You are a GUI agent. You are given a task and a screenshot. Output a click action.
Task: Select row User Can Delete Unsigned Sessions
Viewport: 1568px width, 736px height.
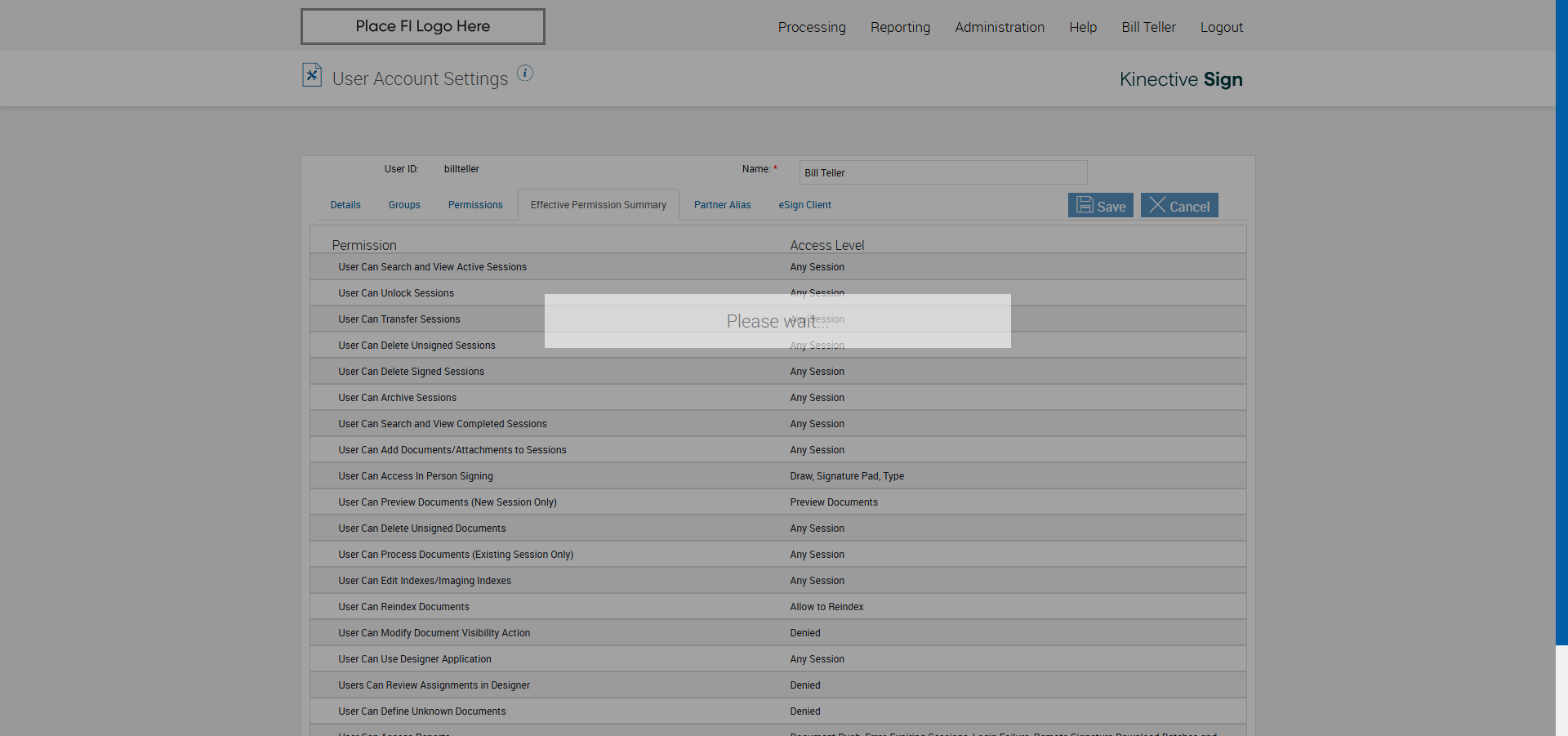pos(778,346)
